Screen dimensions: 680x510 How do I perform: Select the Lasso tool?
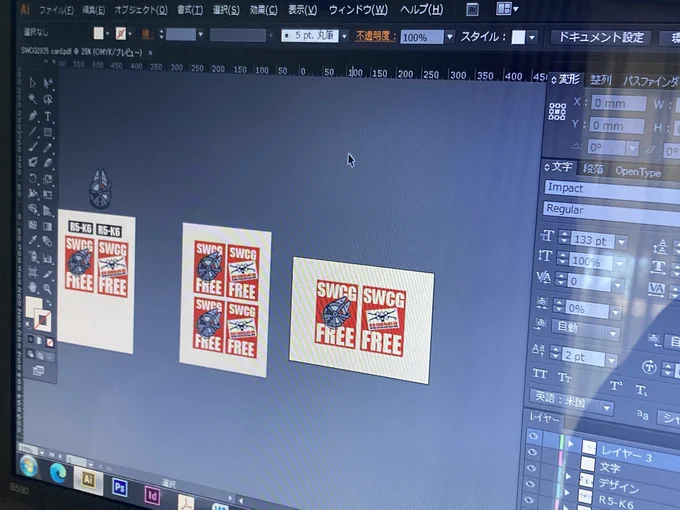pos(48,100)
